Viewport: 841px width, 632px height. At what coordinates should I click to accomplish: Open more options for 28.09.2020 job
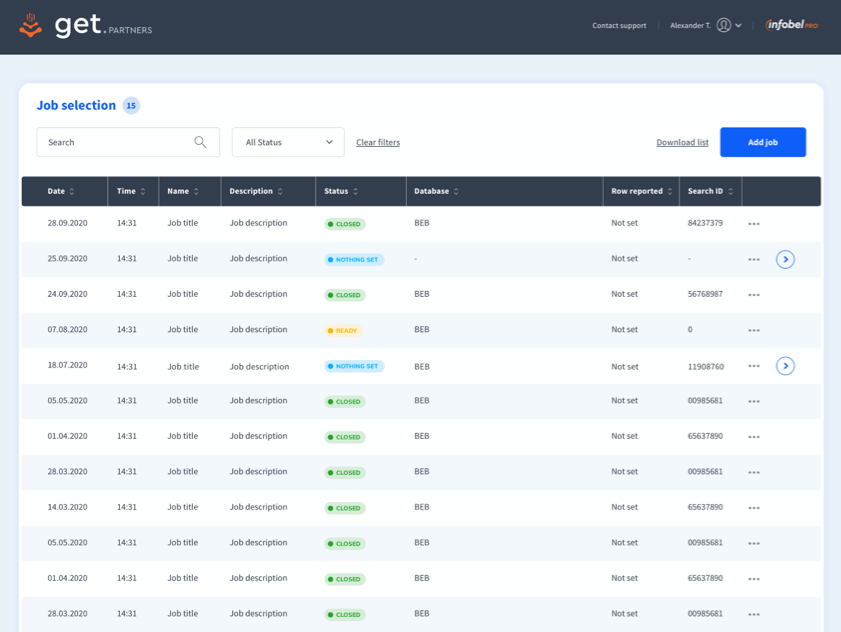point(754,224)
